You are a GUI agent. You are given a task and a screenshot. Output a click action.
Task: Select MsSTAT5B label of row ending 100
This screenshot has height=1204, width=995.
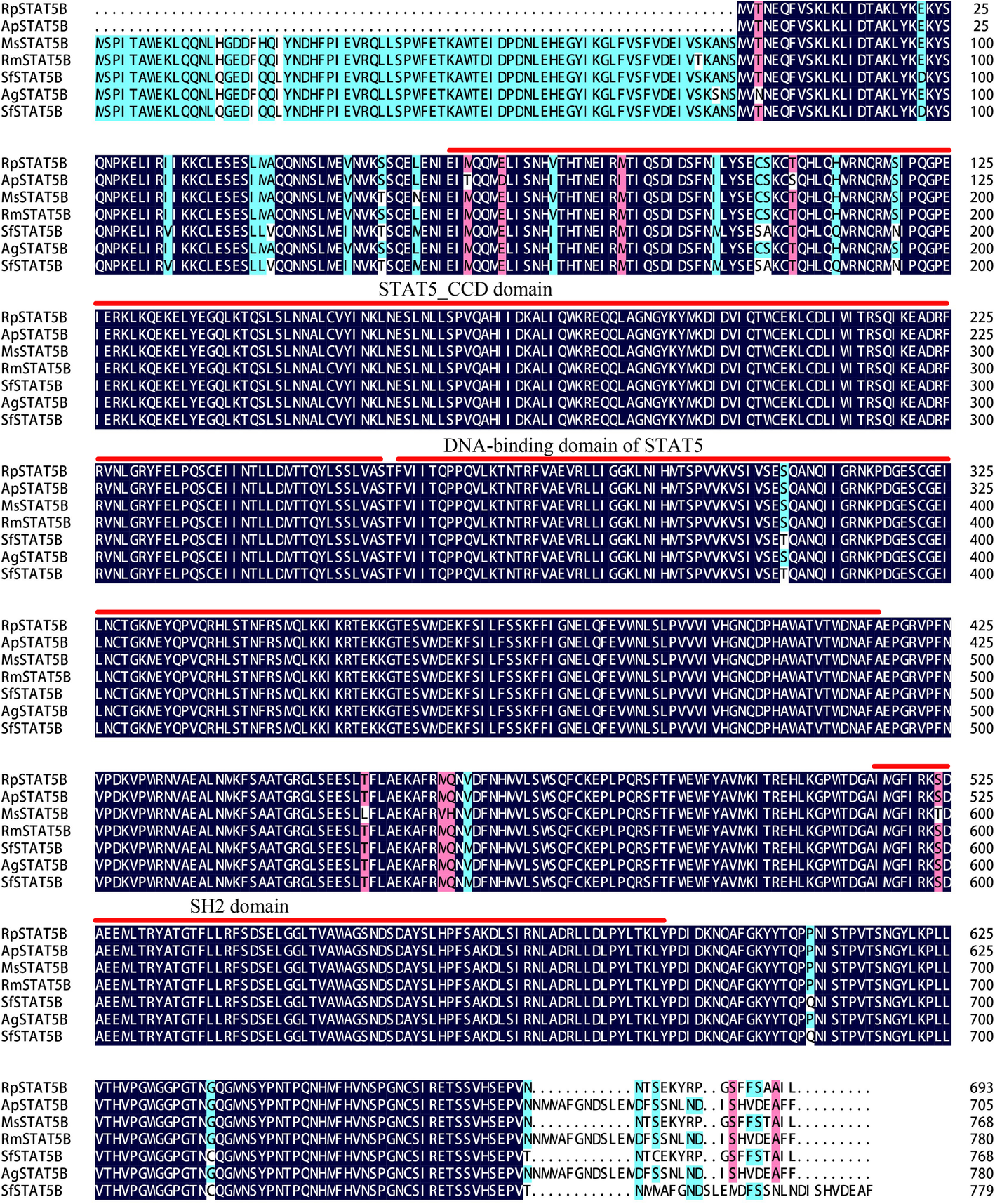(x=35, y=44)
